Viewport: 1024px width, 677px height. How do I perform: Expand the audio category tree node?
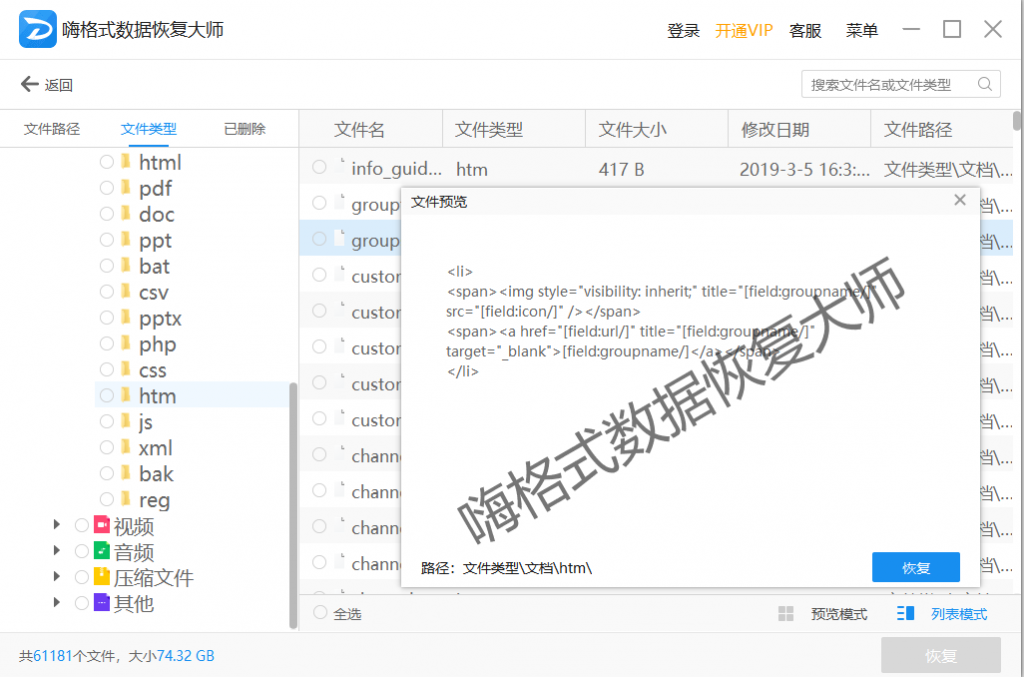57,550
